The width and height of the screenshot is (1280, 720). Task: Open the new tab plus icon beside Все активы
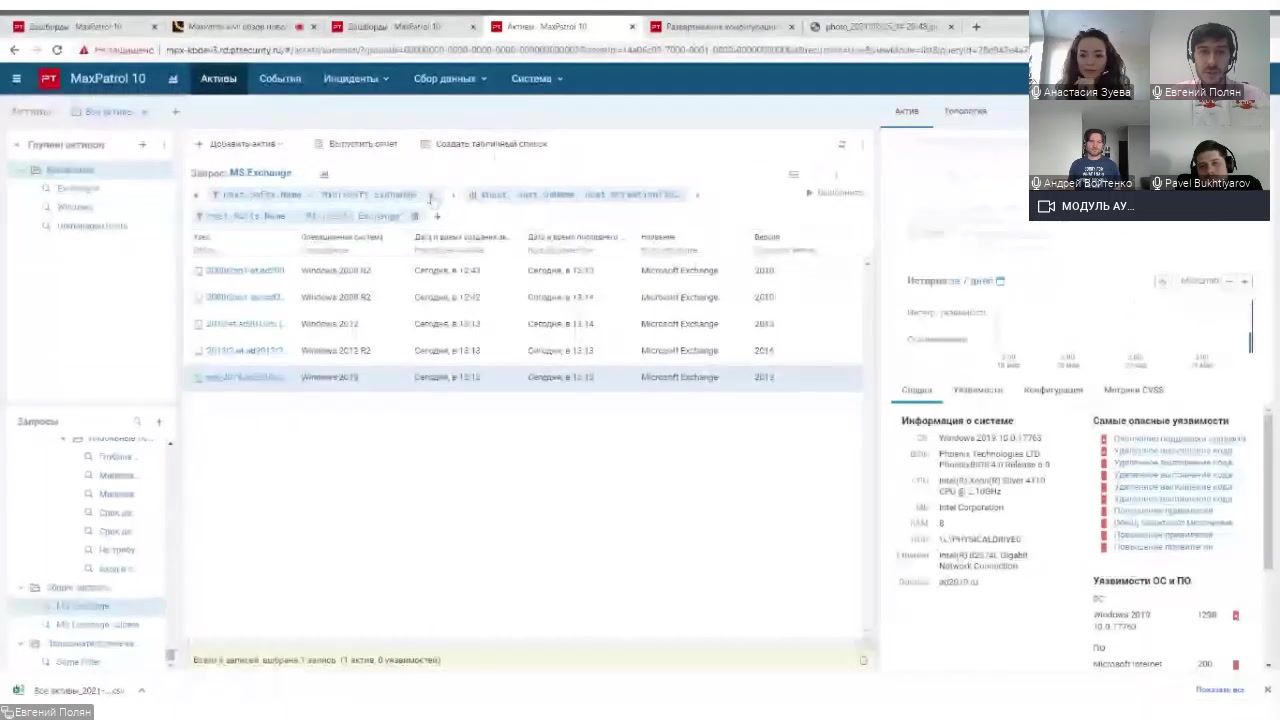[x=175, y=111]
